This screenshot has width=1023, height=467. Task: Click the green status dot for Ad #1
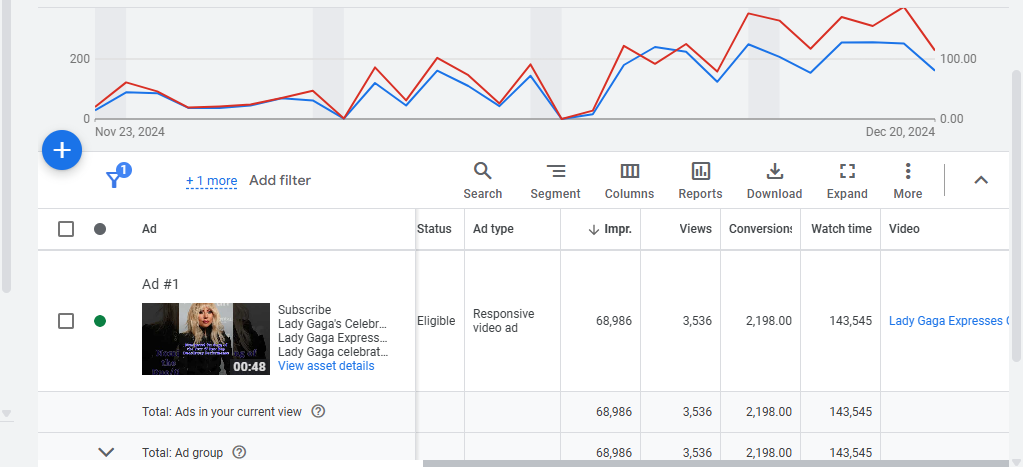pyautogui.click(x=100, y=321)
